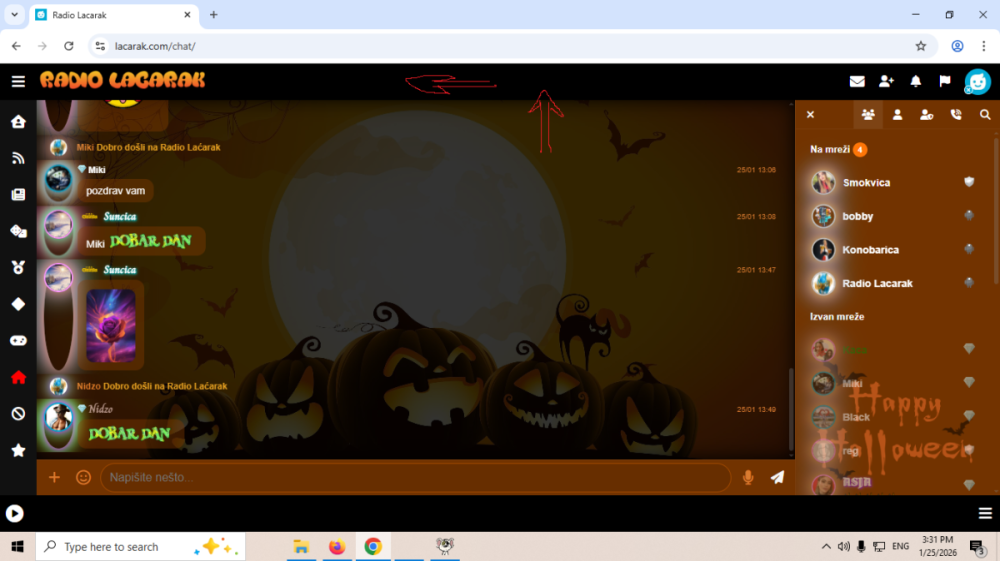
Task: Switch to the online users group tab
Action: 868,115
